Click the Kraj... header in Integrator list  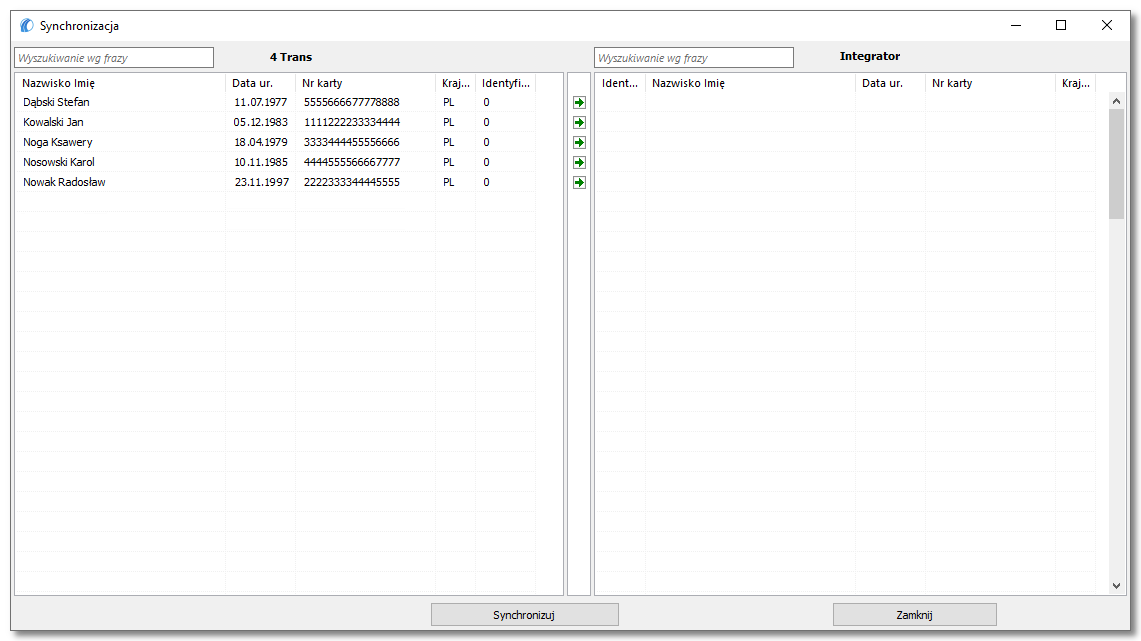1076,83
